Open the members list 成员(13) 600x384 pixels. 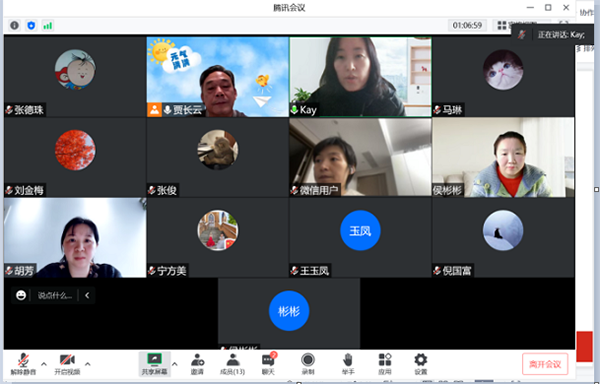pyautogui.click(x=232, y=364)
